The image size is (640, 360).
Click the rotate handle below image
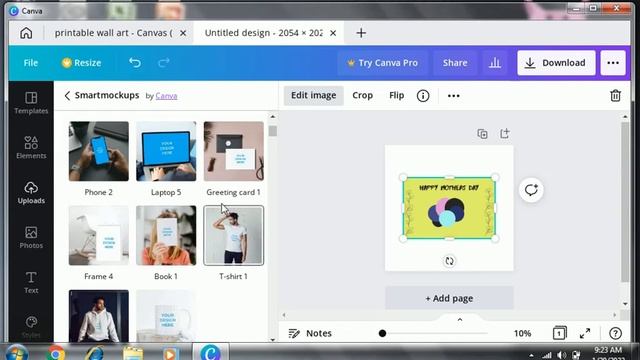click(449, 261)
